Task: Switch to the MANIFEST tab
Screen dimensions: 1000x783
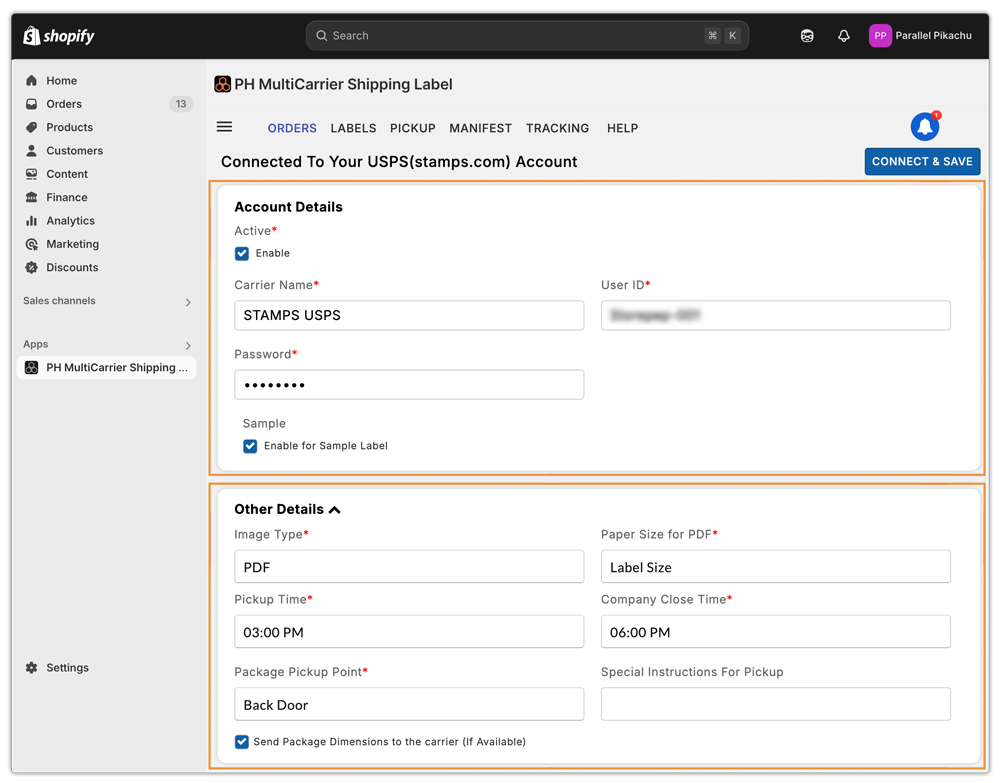Action: (480, 128)
